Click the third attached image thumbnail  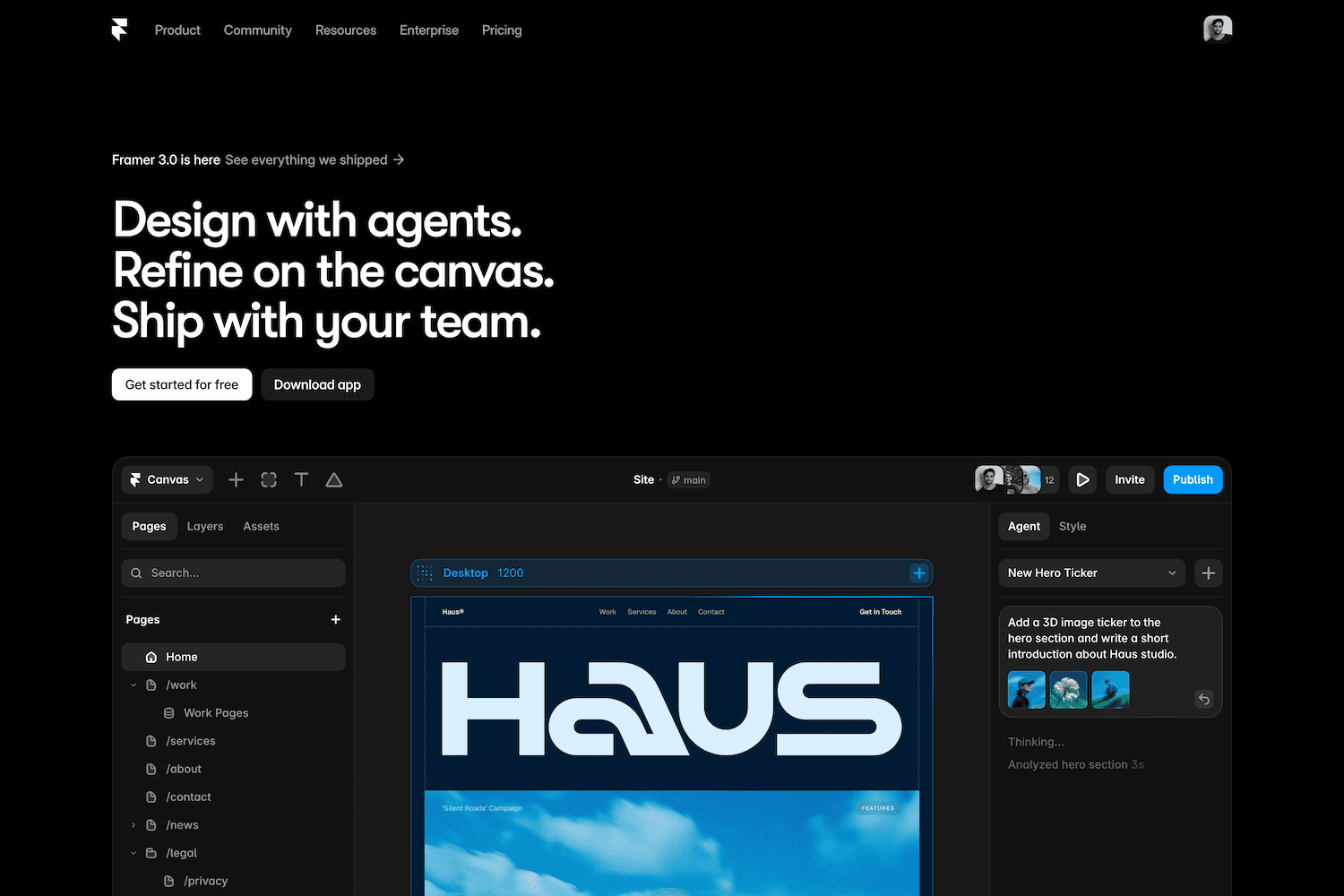click(x=1111, y=690)
